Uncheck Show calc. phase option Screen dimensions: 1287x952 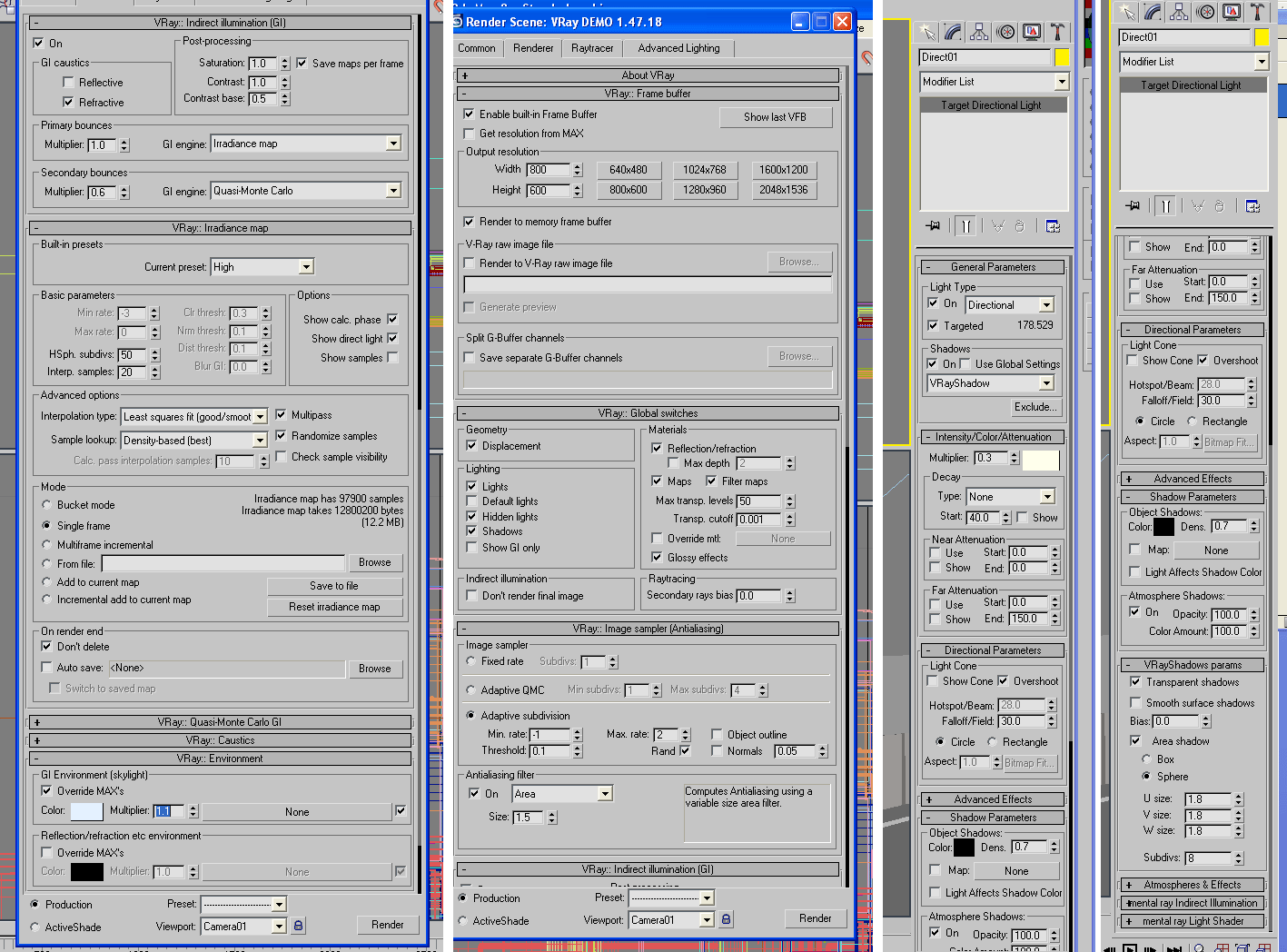(392, 319)
